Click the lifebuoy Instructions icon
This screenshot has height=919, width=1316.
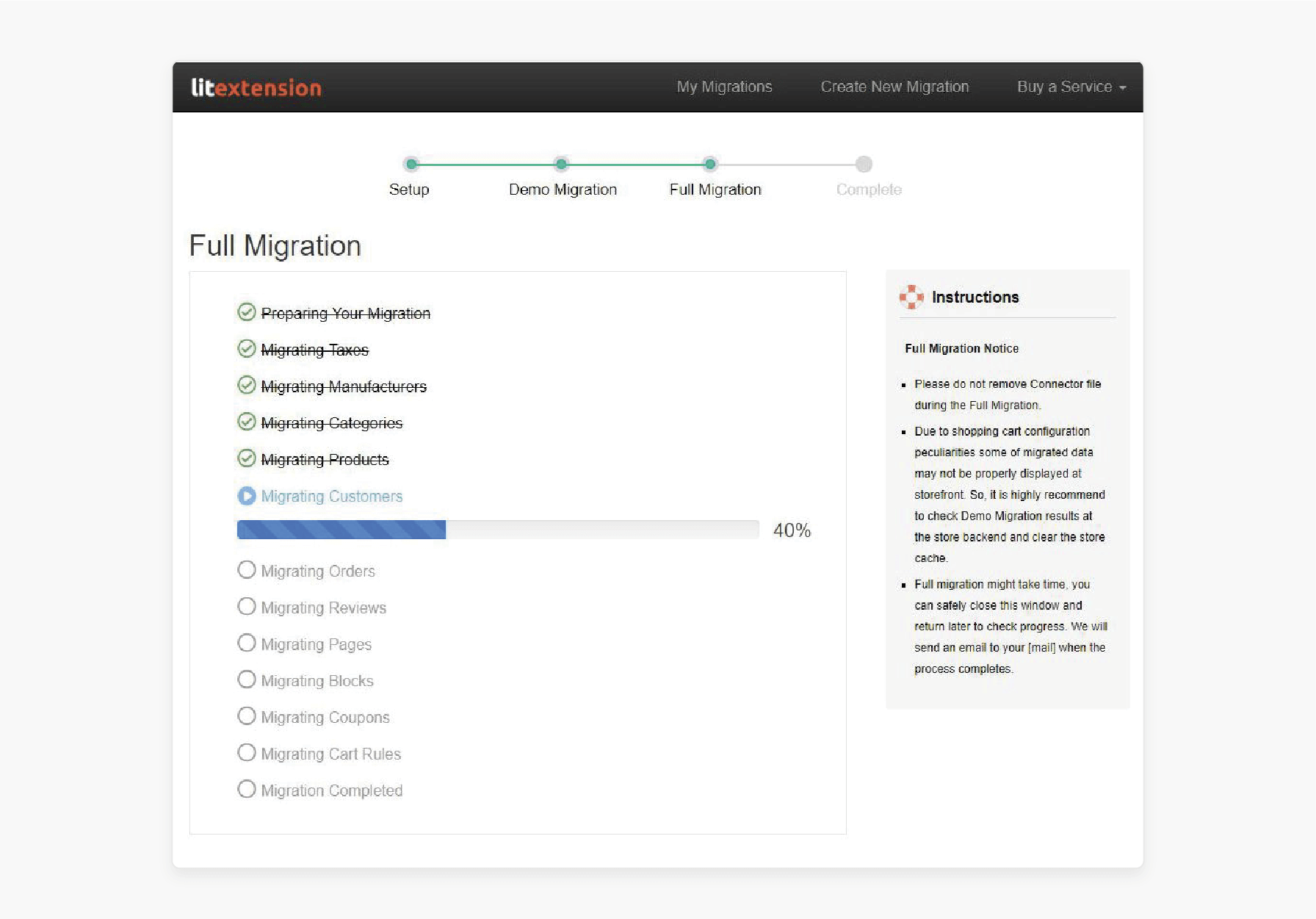pos(911,297)
